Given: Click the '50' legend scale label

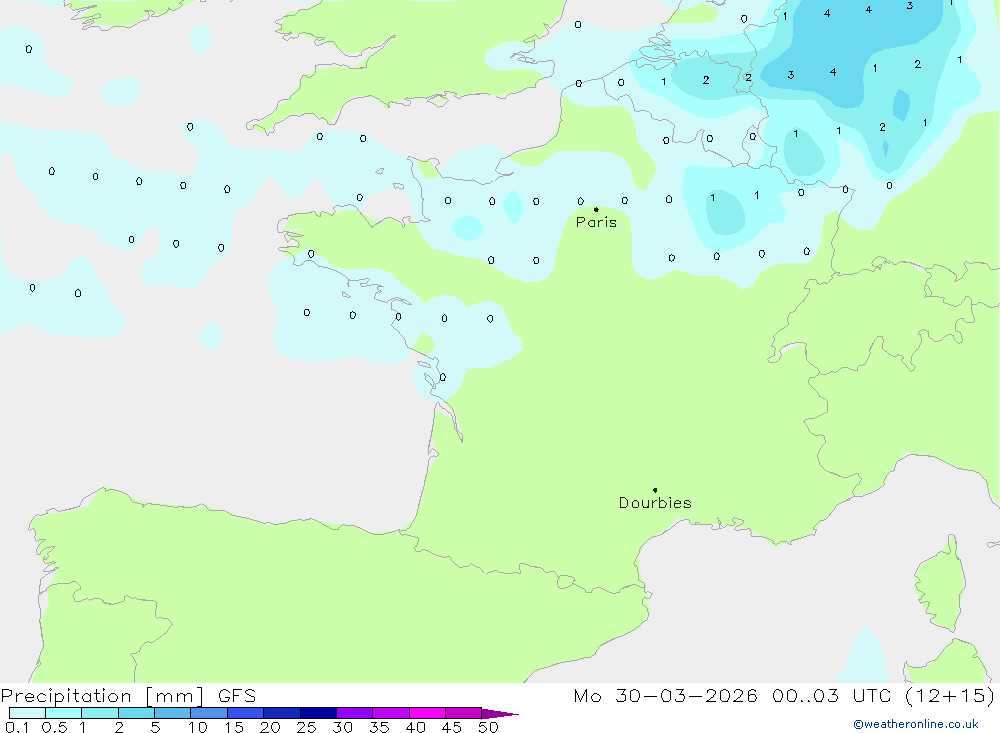Looking at the screenshot, I should click(x=488, y=727).
